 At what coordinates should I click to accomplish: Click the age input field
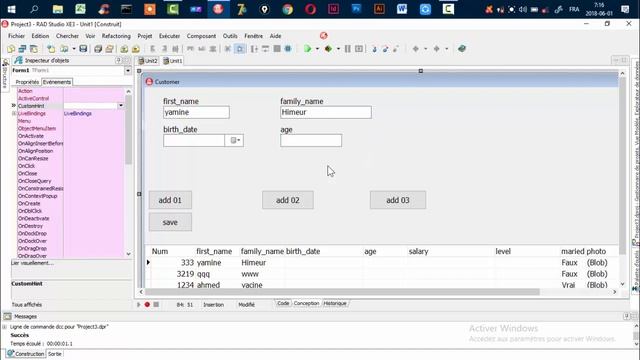[311, 140]
